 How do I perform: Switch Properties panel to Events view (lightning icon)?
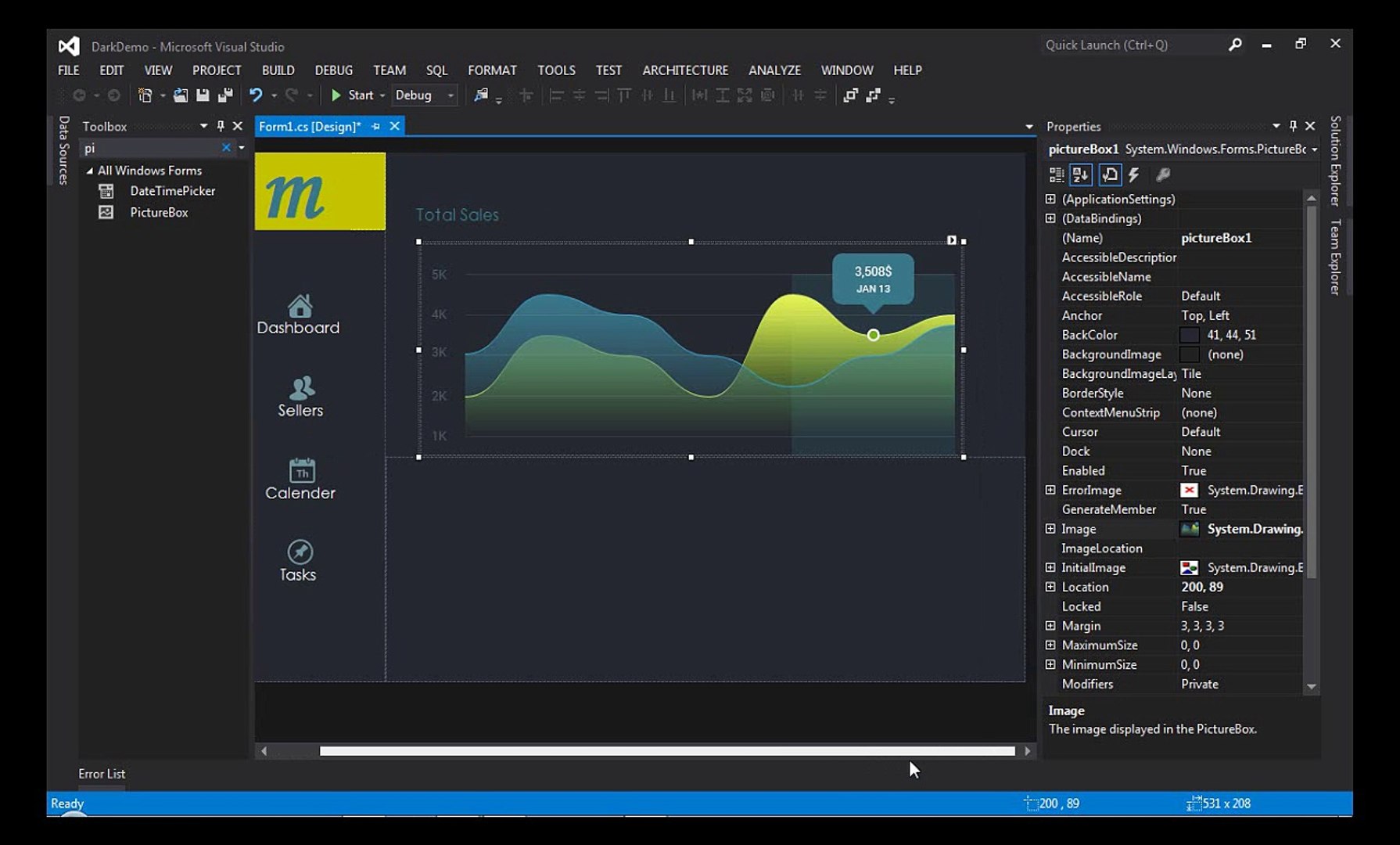pyautogui.click(x=1135, y=174)
